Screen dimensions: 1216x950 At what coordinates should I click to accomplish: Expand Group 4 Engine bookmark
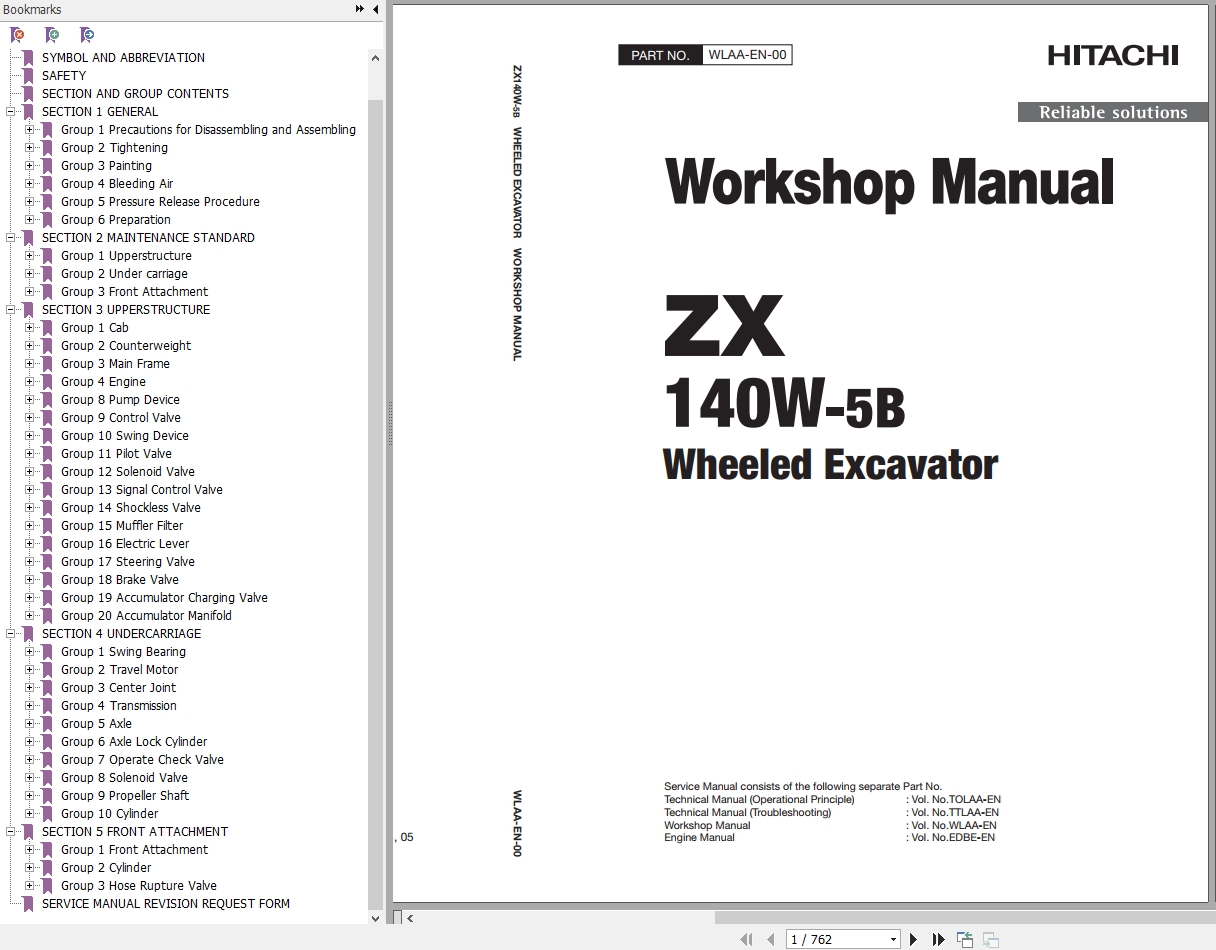coord(29,382)
